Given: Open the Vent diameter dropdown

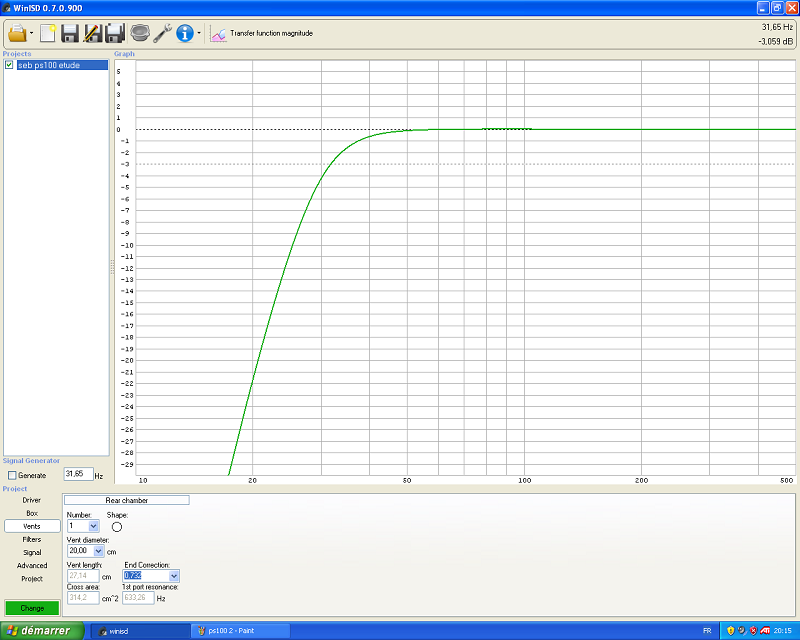Looking at the screenshot, I should (98, 551).
